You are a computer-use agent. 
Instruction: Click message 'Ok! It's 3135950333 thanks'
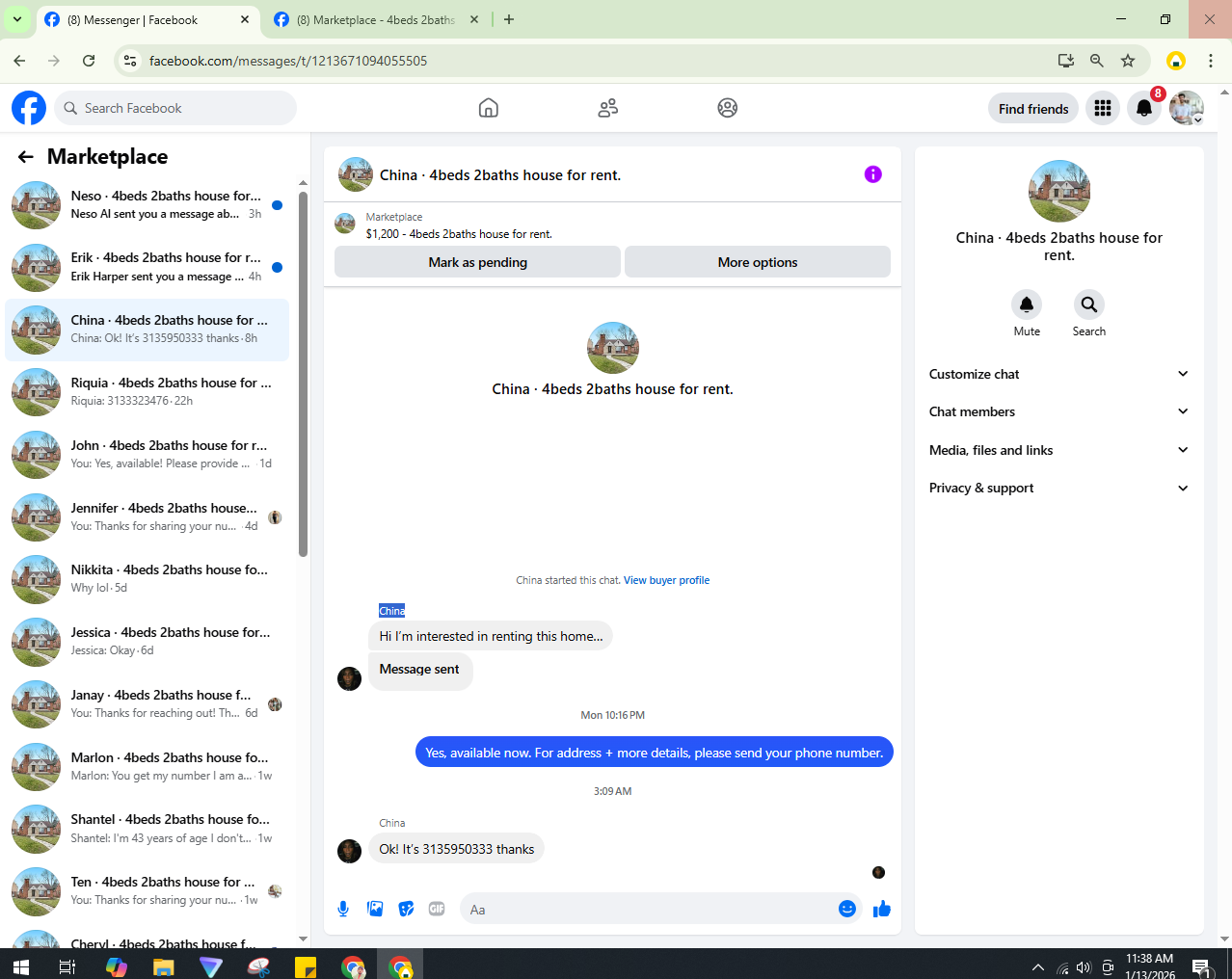[457, 849]
